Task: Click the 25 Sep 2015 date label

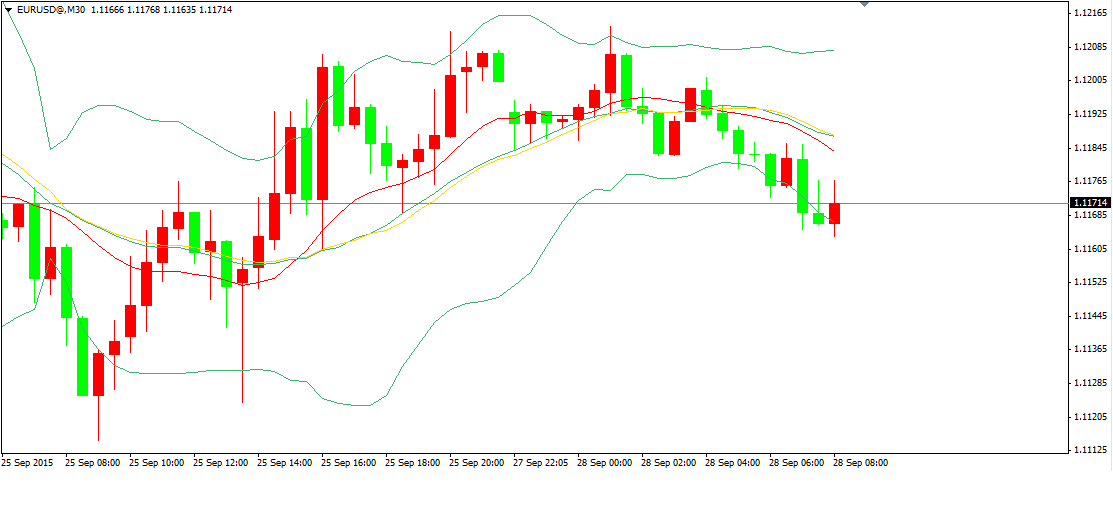Action: [x=28, y=463]
